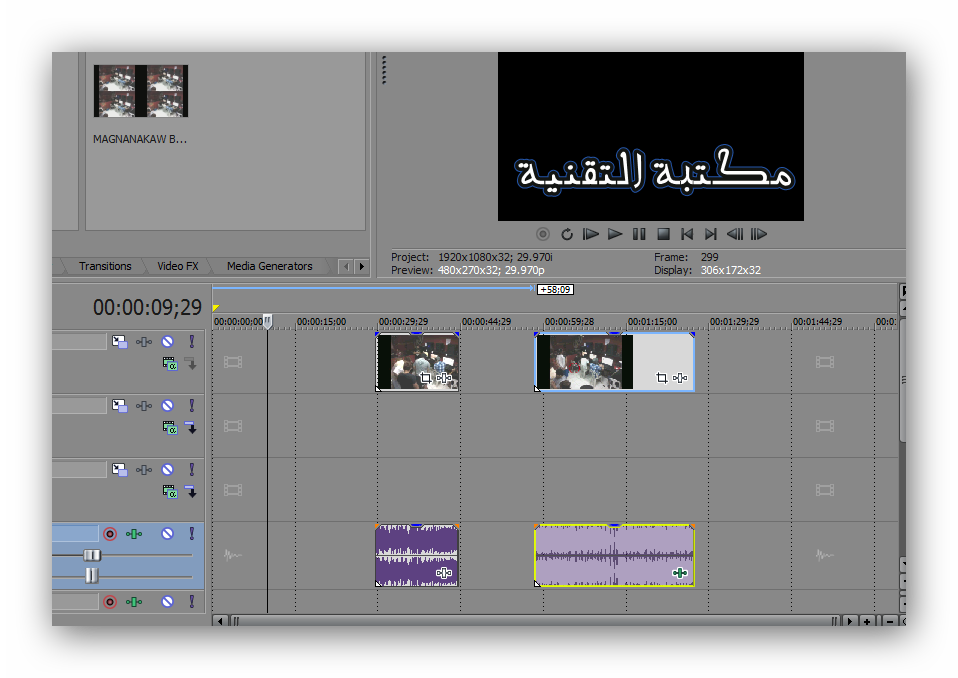Click the first video track name field
This screenshot has width=958, height=678.
pyautogui.click(x=79, y=341)
